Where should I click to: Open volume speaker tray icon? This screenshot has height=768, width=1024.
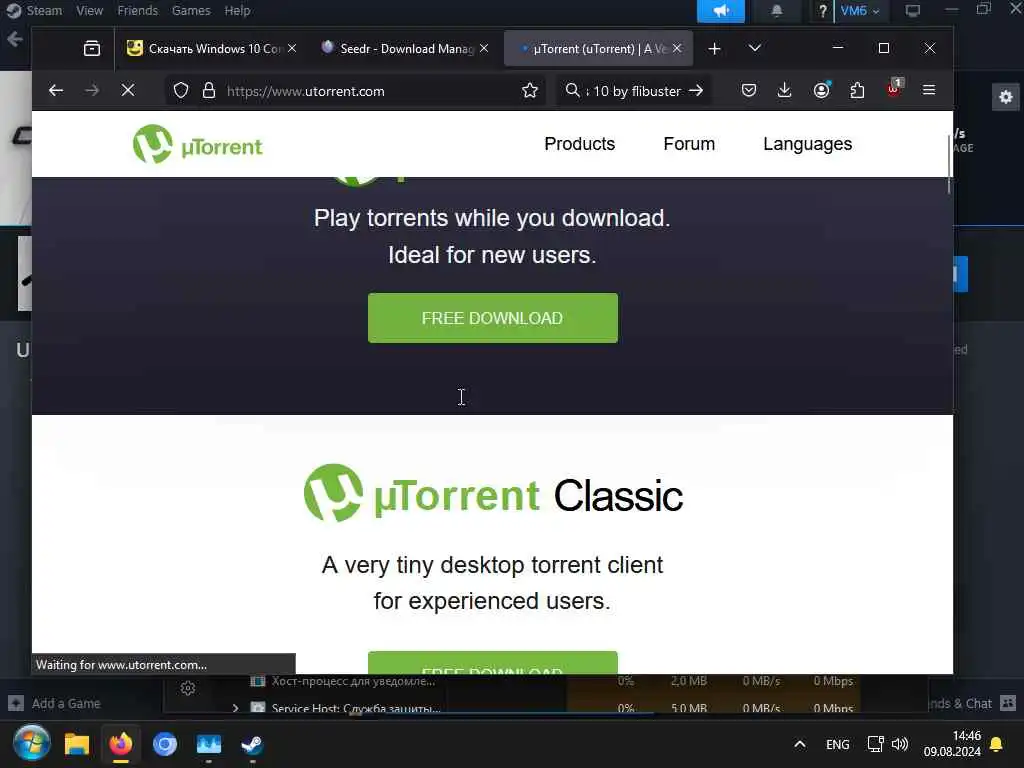click(900, 744)
